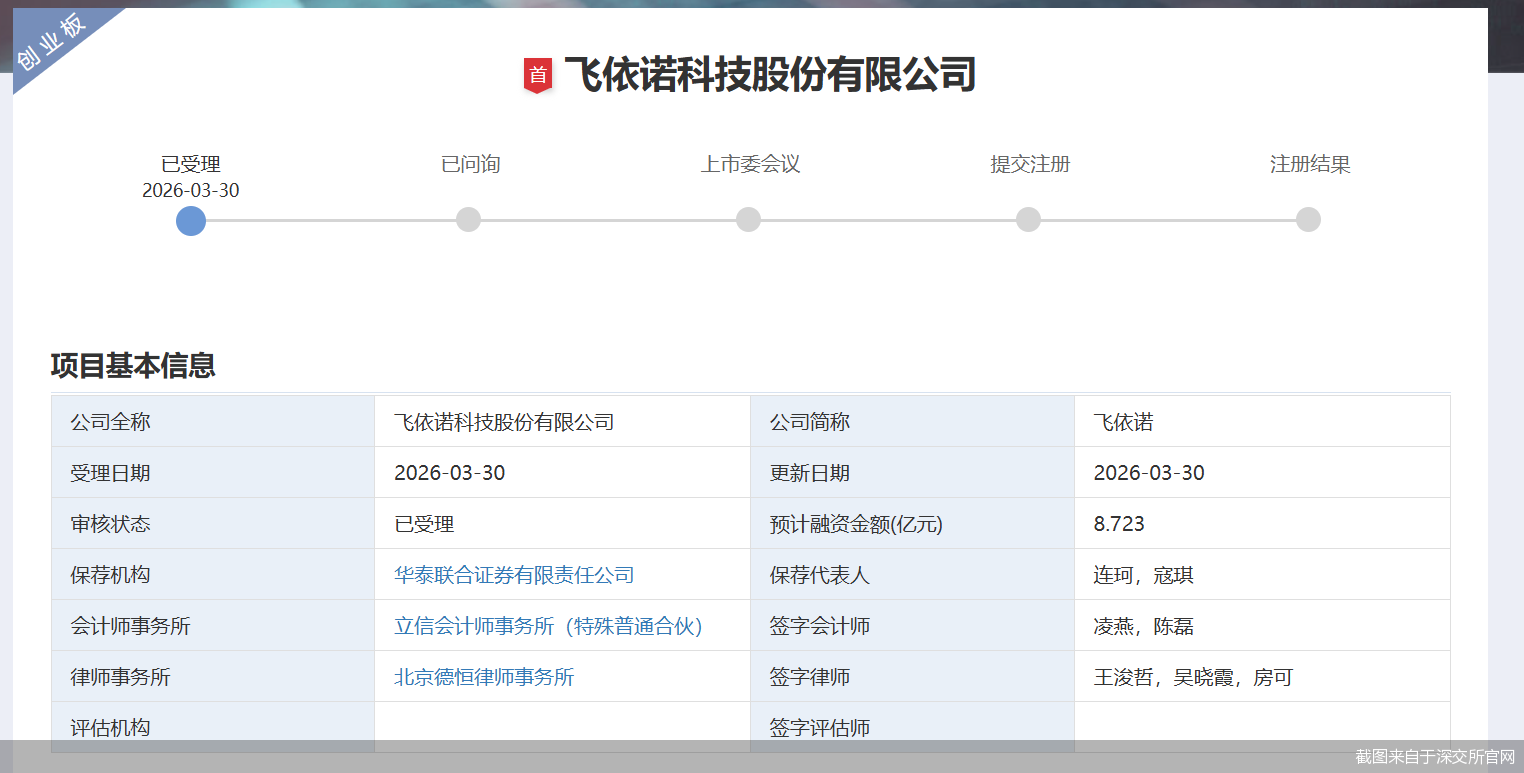Select the blue 已受理 progress dot

(x=190, y=221)
